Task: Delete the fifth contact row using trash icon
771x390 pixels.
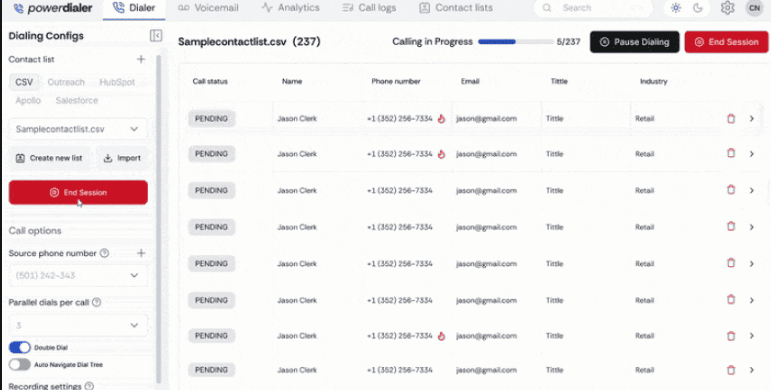Action: tap(731, 264)
